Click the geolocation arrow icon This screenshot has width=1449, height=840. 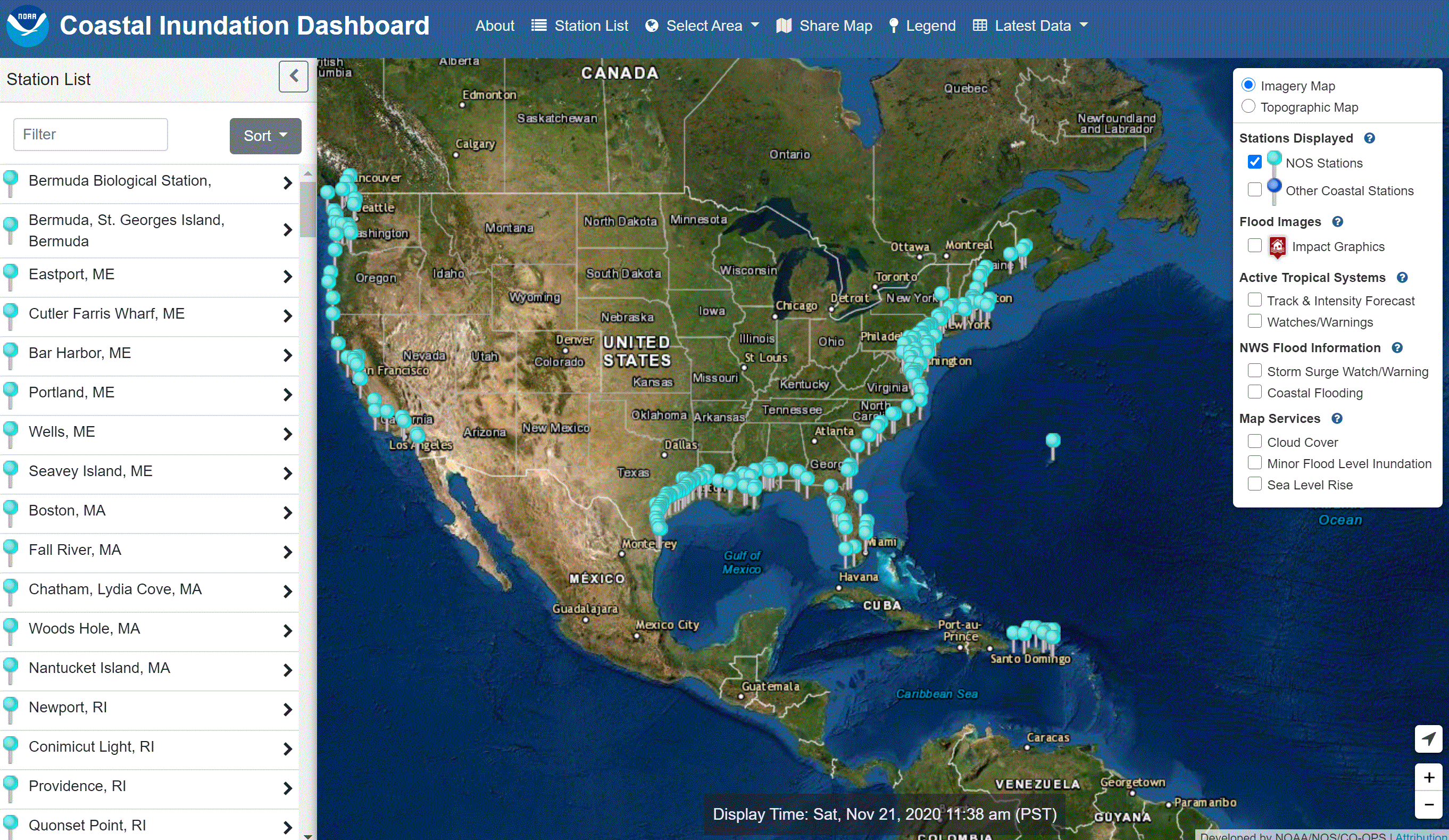[x=1428, y=738]
